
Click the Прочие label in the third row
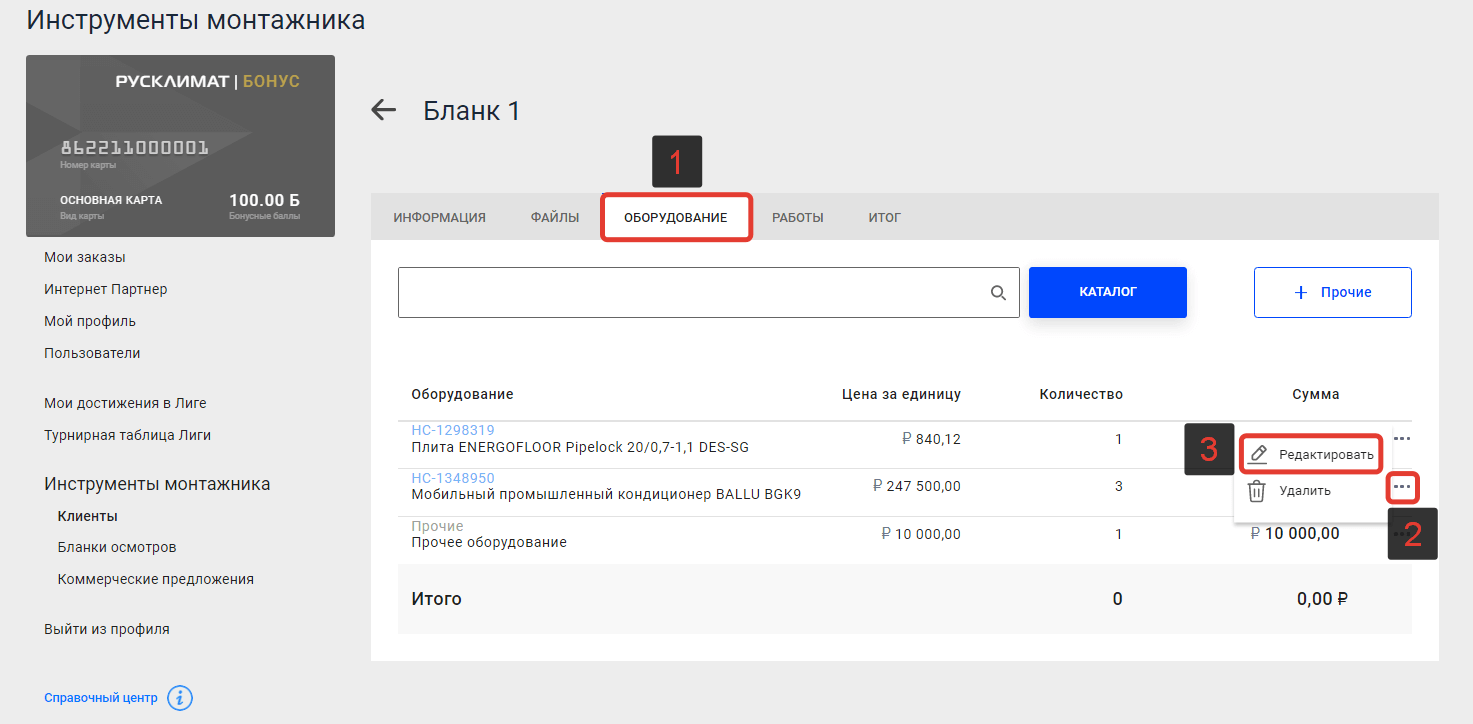438,526
